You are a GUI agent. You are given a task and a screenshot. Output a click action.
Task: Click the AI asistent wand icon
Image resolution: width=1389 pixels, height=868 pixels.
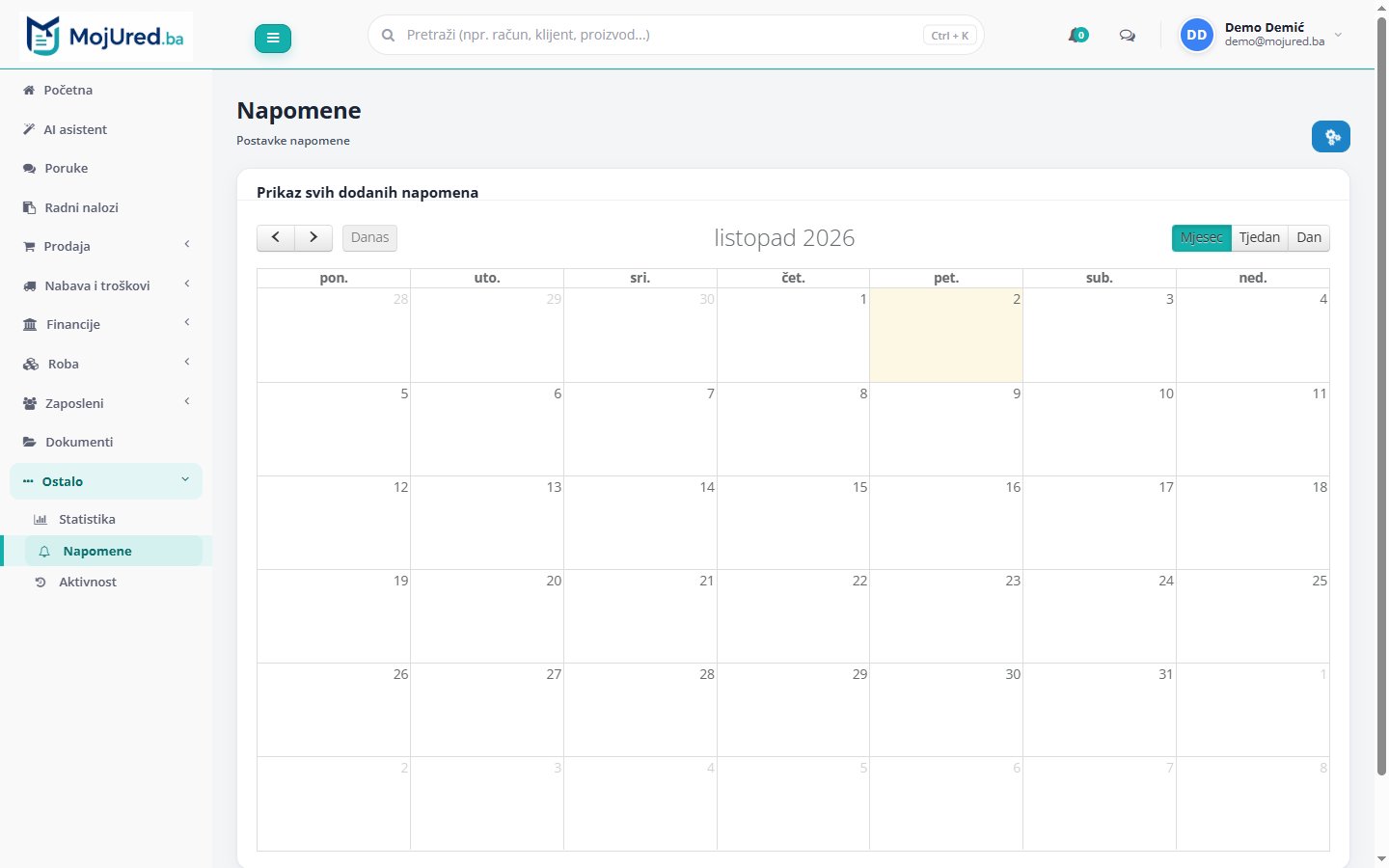29,129
